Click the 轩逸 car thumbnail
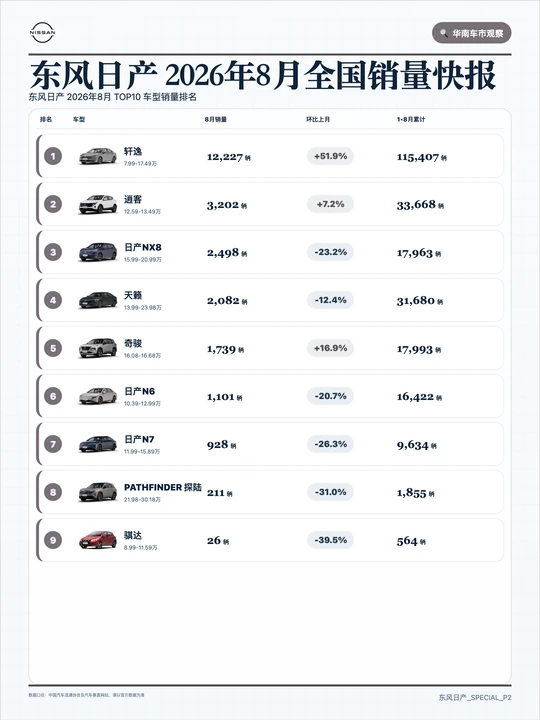 (98, 156)
